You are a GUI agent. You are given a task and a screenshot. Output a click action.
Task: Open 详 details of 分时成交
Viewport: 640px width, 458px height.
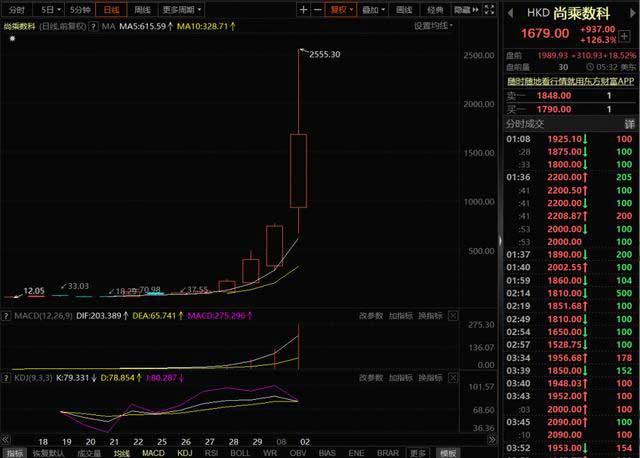(629, 125)
